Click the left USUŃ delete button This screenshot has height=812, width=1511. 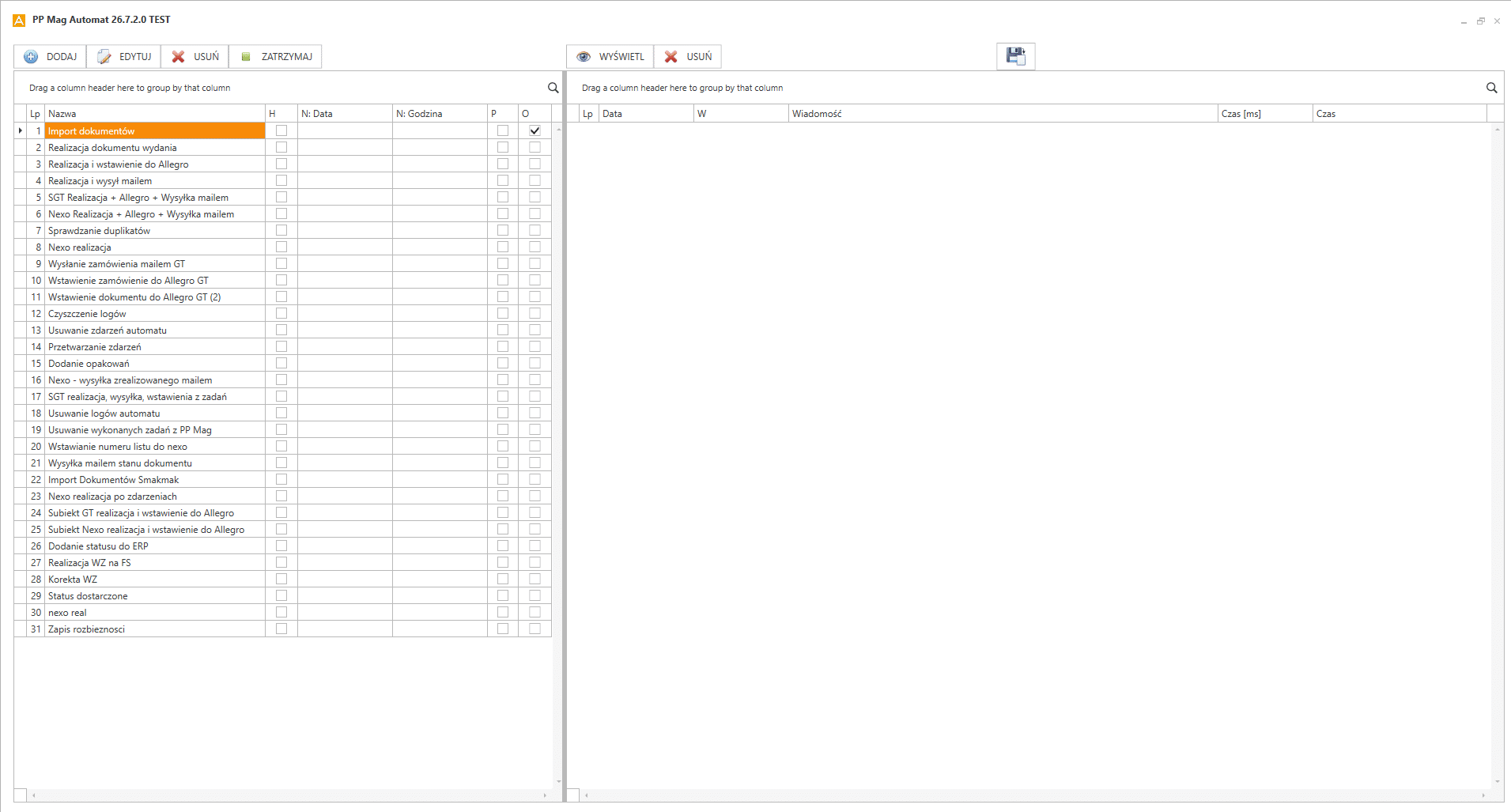click(195, 57)
